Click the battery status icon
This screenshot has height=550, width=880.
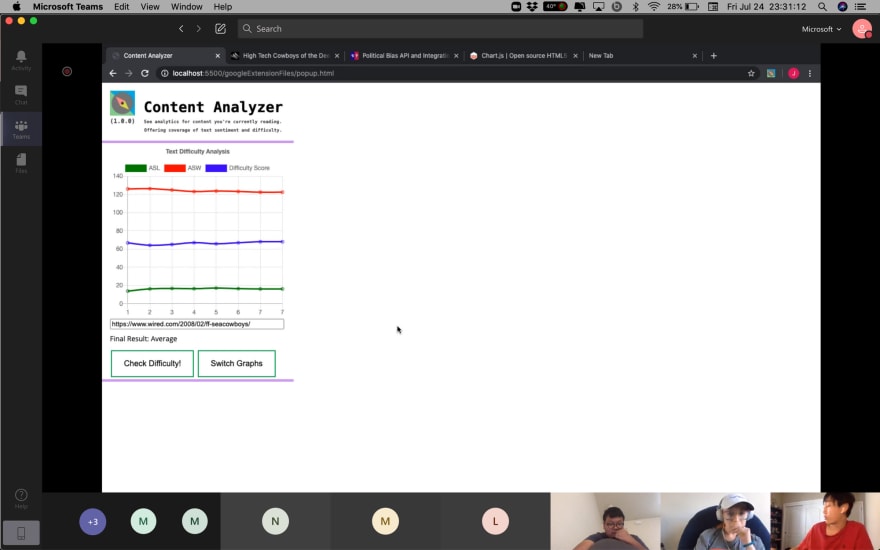pos(691,7)
